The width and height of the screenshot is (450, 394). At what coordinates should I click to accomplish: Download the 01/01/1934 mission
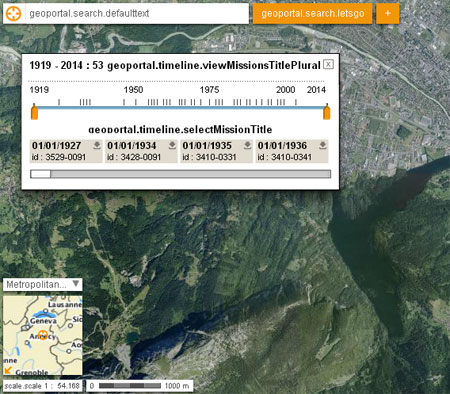[172, 145]
